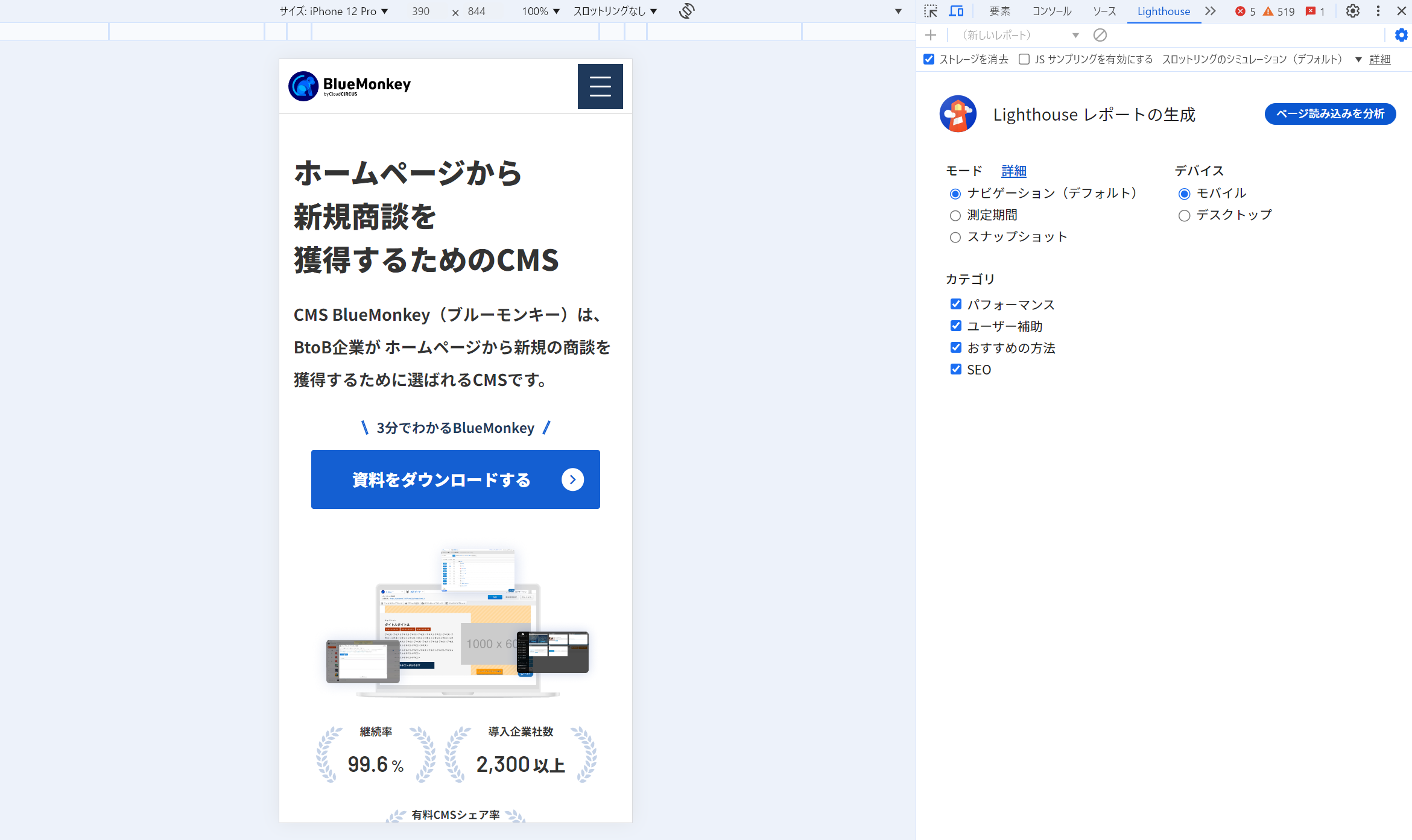Click Lighthouse レポートの生成 title
This screenshot has height=840, width=1412.
(x=1094, y=115)
